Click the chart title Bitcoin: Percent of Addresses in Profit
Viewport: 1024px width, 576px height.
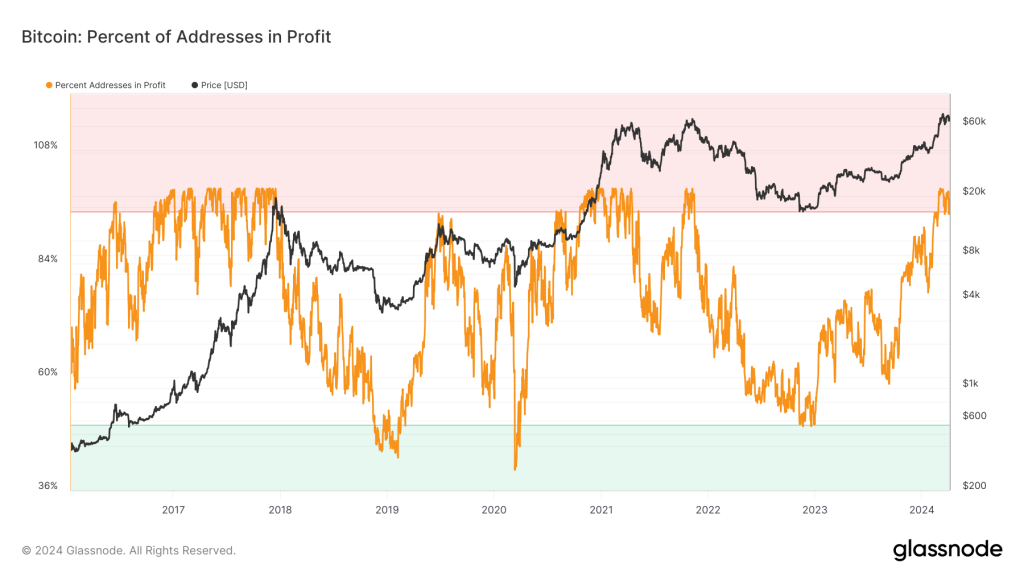[x=176, y=37]
